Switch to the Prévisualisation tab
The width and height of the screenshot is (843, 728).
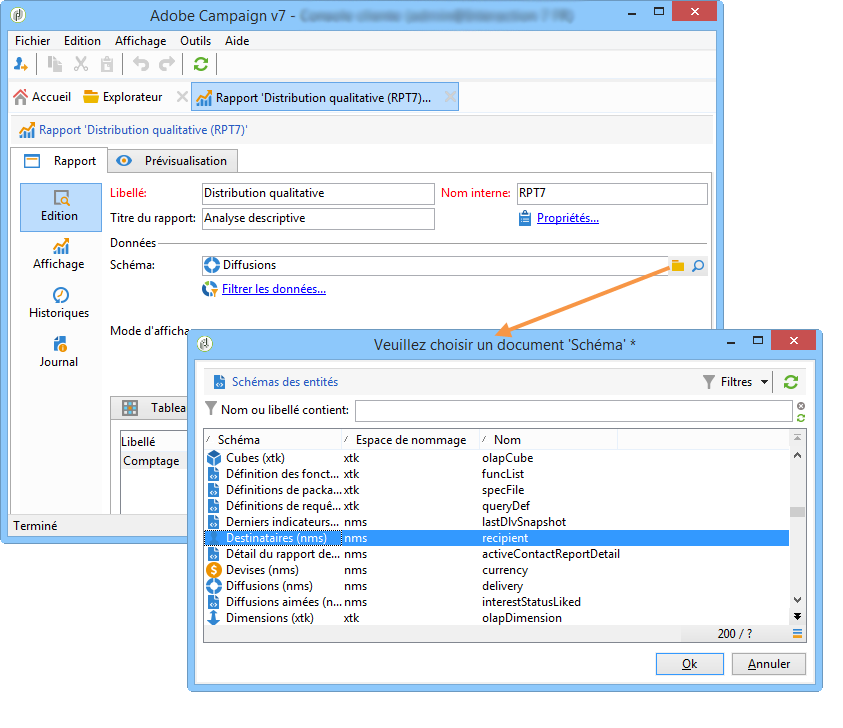(x=172, y=161)
